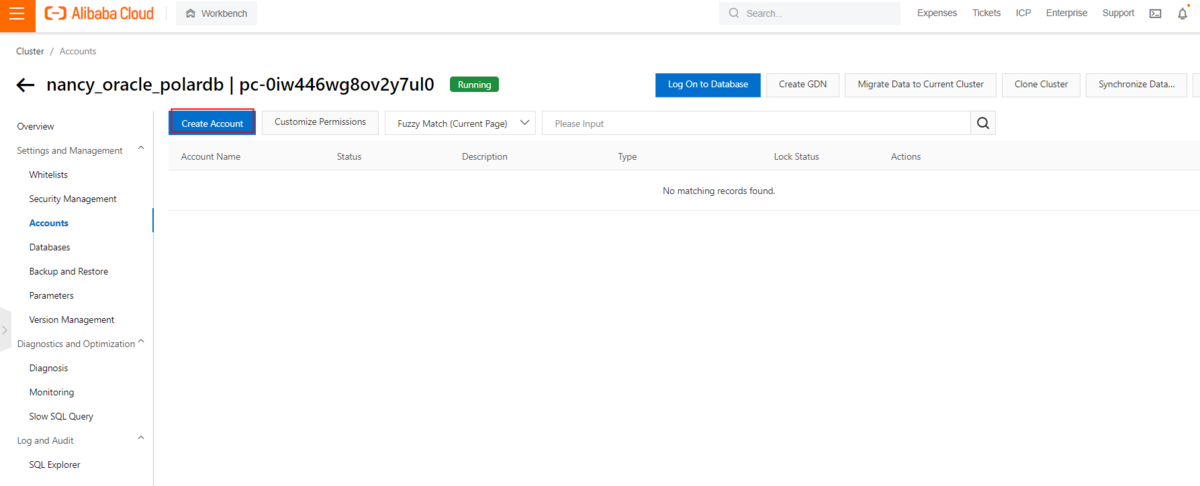
Task: Click the Alibaba Cloud logo
Action: click(100, 14)
